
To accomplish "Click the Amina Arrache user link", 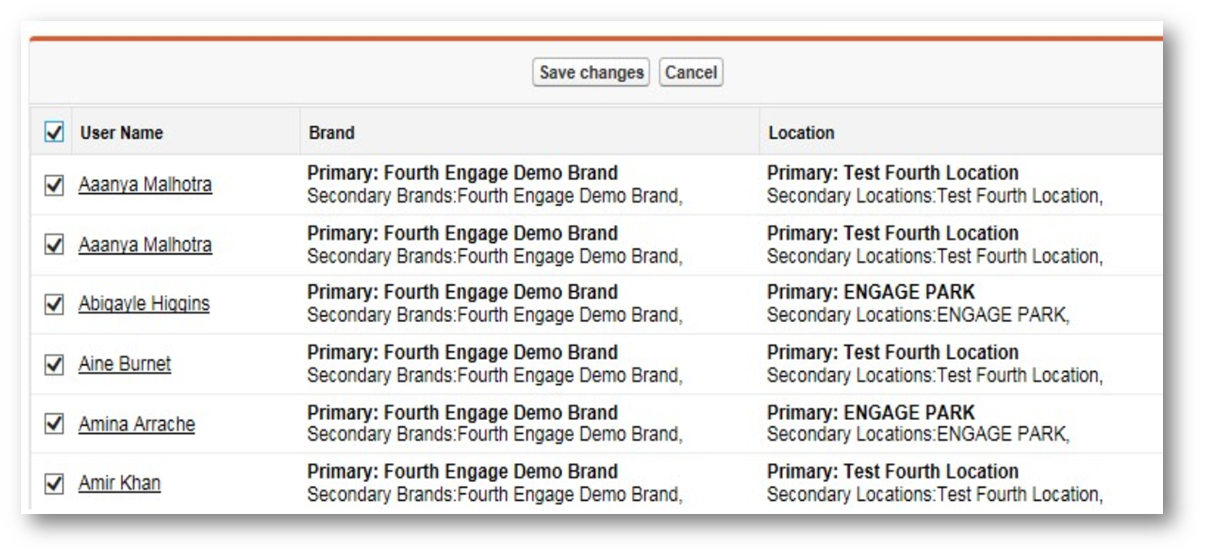I will (137, 424).
